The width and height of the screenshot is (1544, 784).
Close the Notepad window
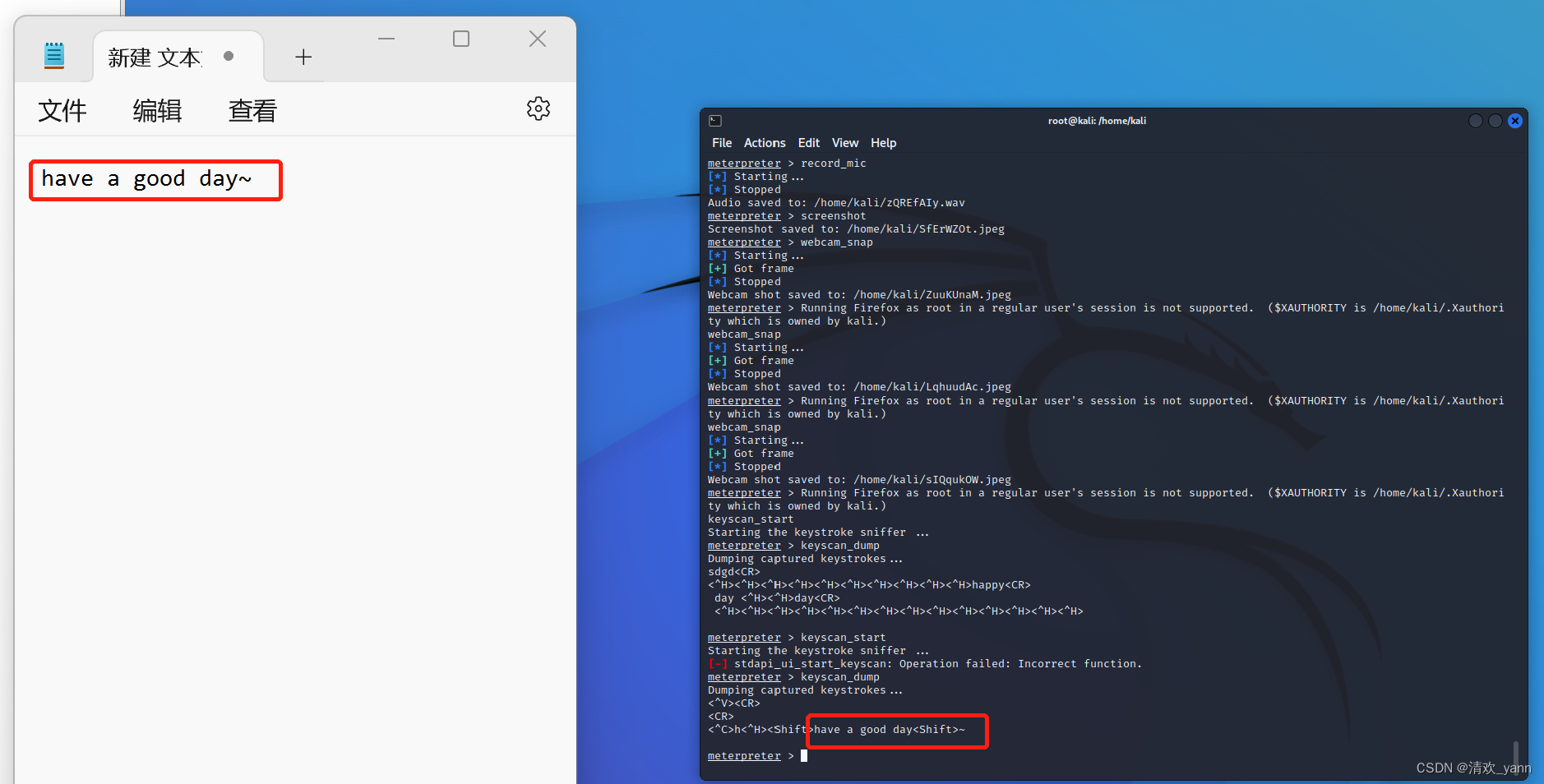538,39
